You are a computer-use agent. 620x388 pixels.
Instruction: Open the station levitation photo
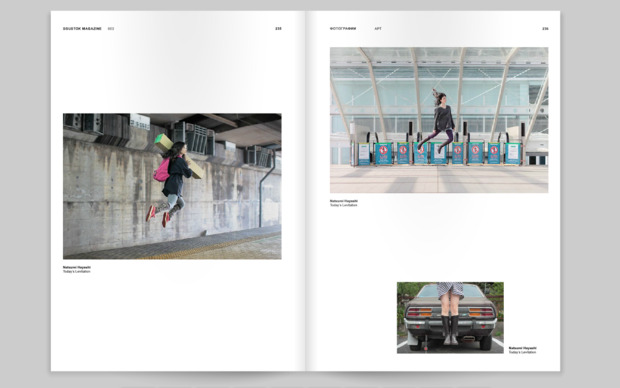pyautogui.click(x=439, y=120)
